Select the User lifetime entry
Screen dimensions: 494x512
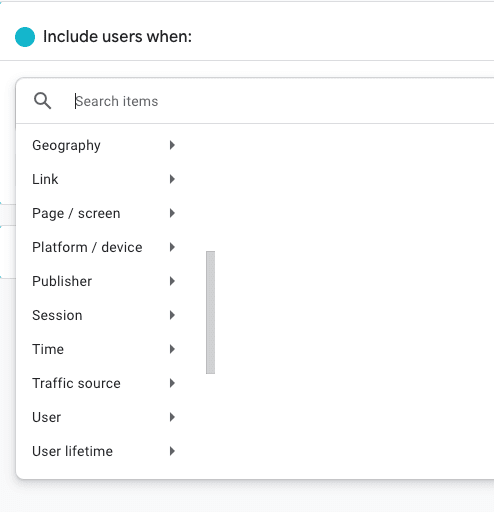click(x=104, y=451)
